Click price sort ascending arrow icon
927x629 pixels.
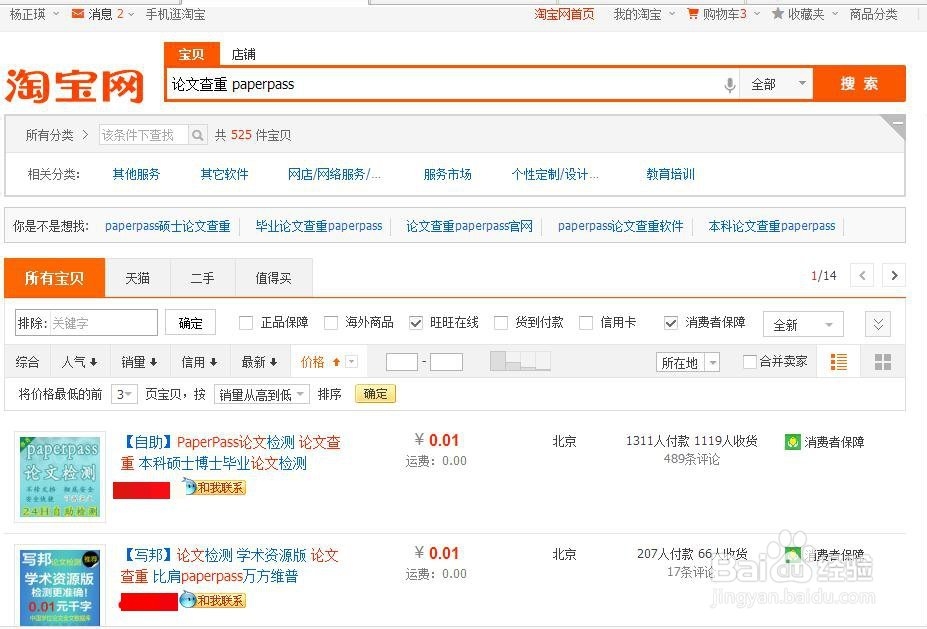point(336,362)
